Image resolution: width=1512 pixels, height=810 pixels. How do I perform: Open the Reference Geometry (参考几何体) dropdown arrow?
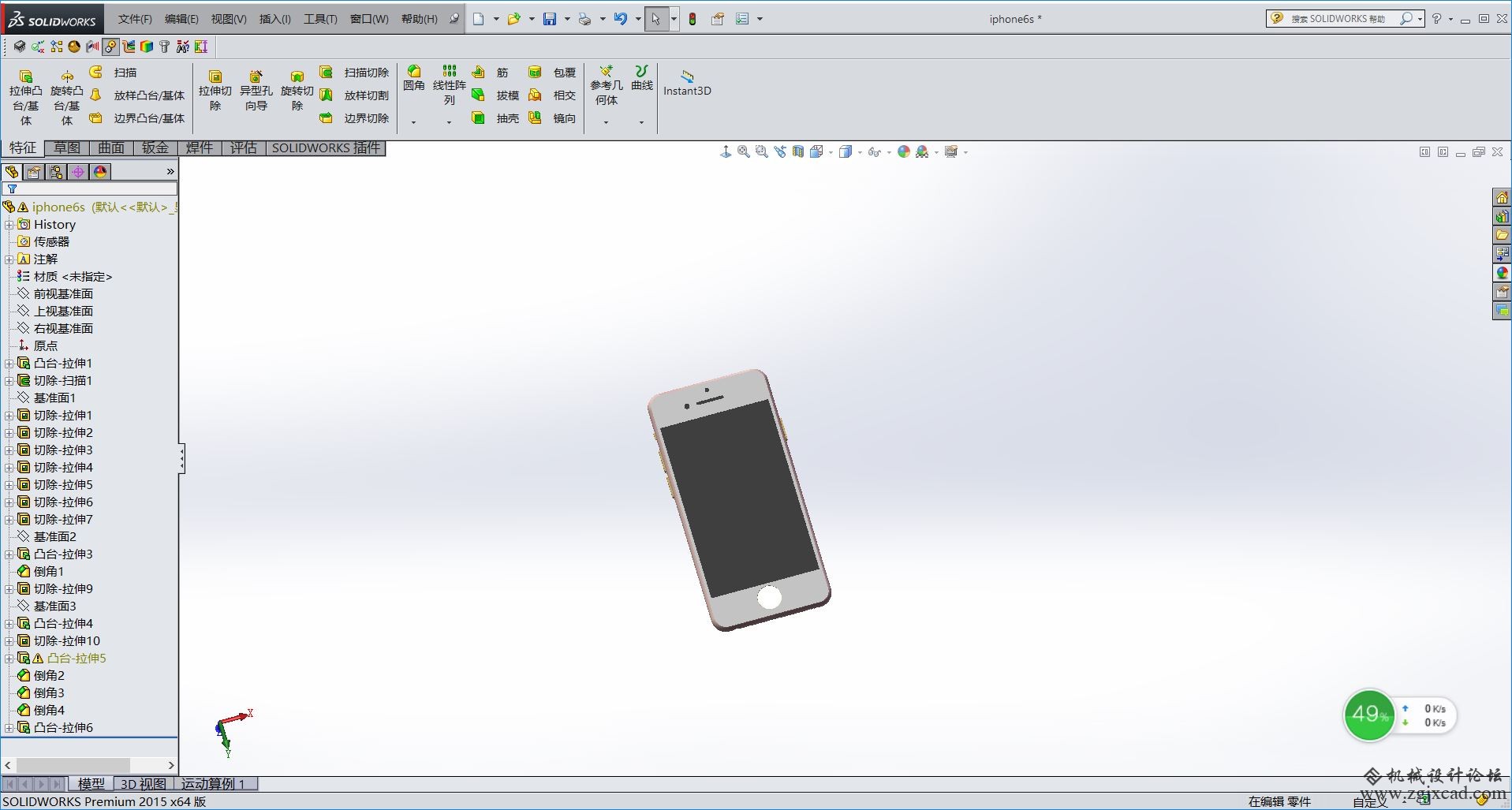[x=606, y=122]
